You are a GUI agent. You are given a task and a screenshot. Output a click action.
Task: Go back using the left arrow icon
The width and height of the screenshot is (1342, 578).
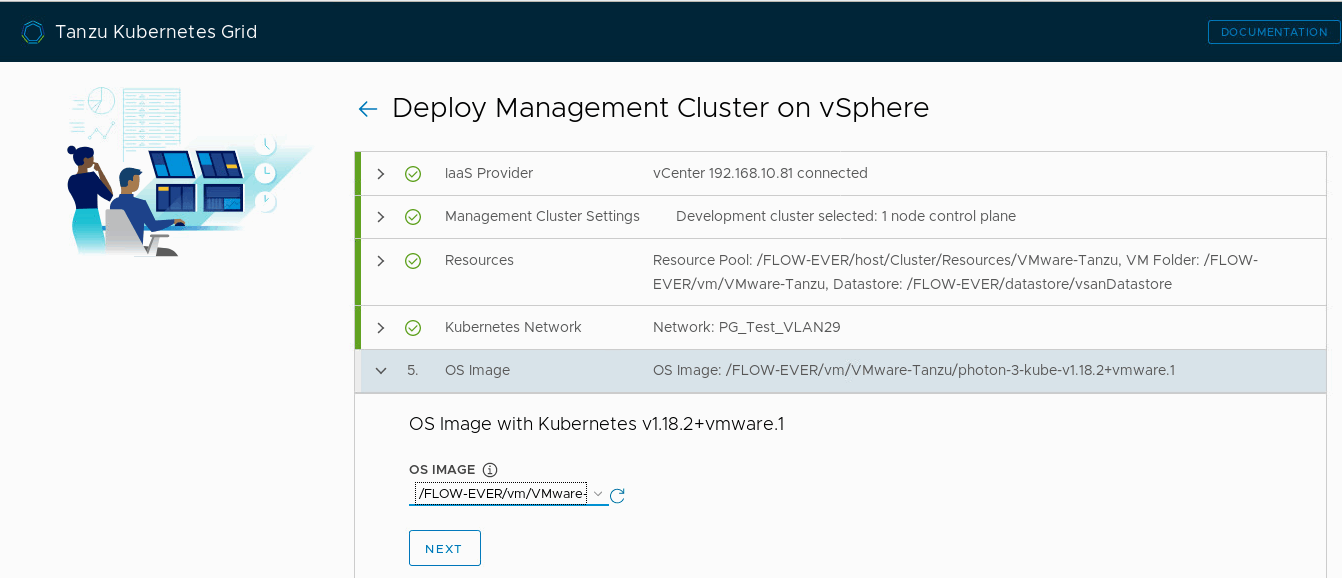pyautogui.click(x=368, y=109)
